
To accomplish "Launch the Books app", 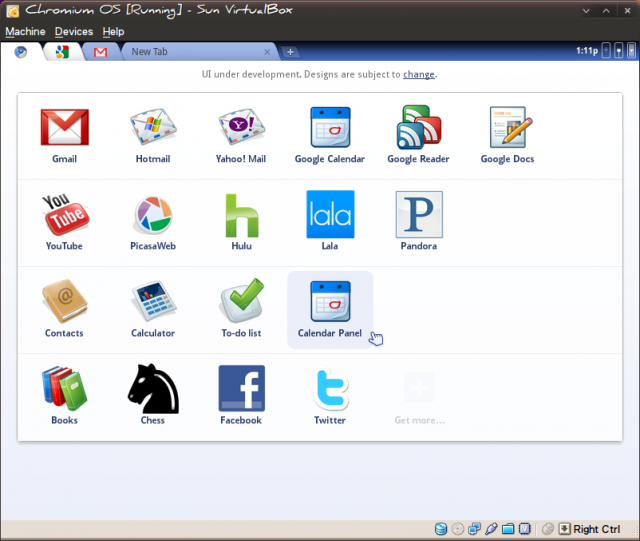I will tap(64, 388).
